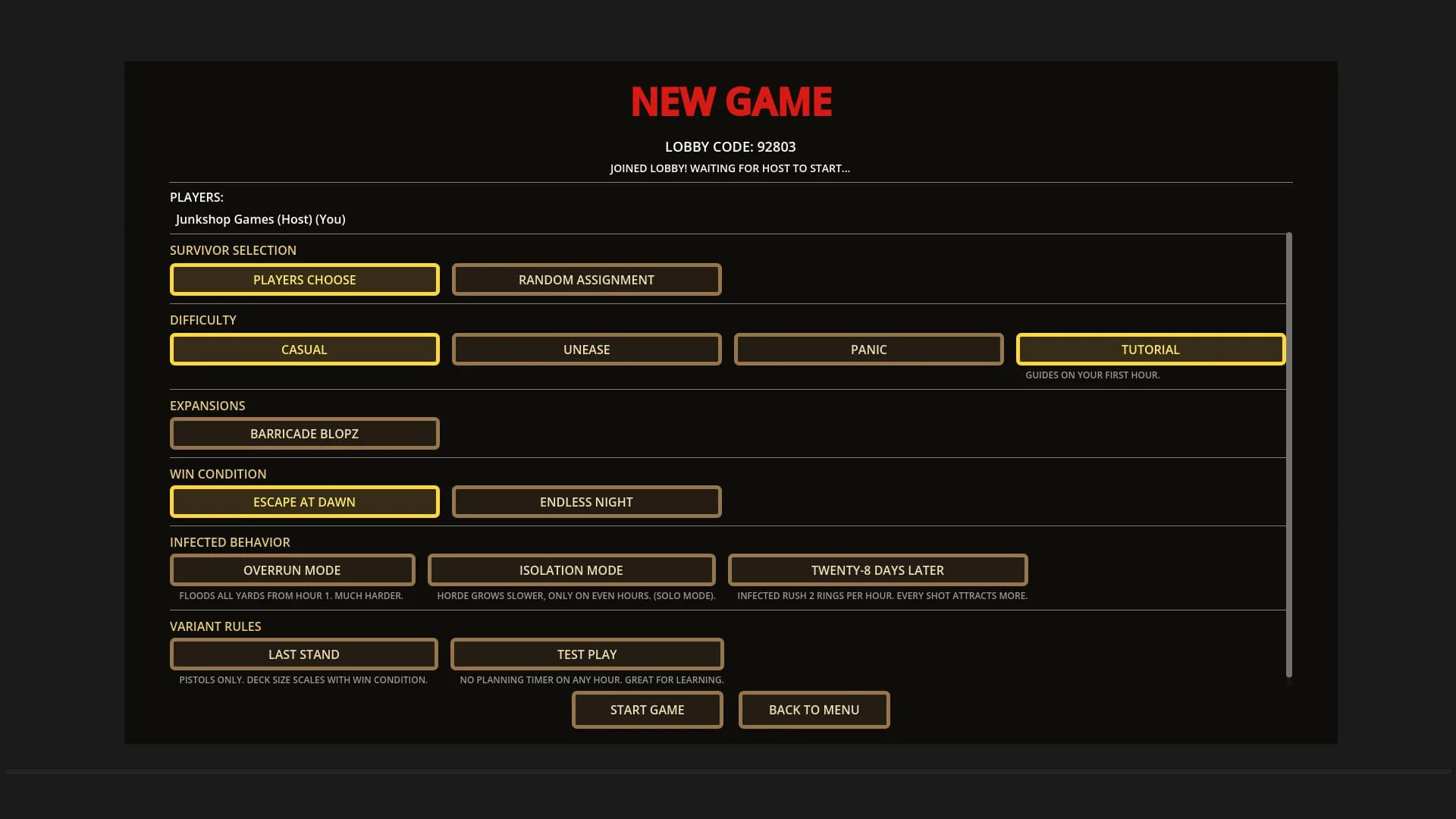Image resolution: width=1456 pixels, height=819 pixels.
Task: Click the Win Condition heading
Action: (218, 474)
